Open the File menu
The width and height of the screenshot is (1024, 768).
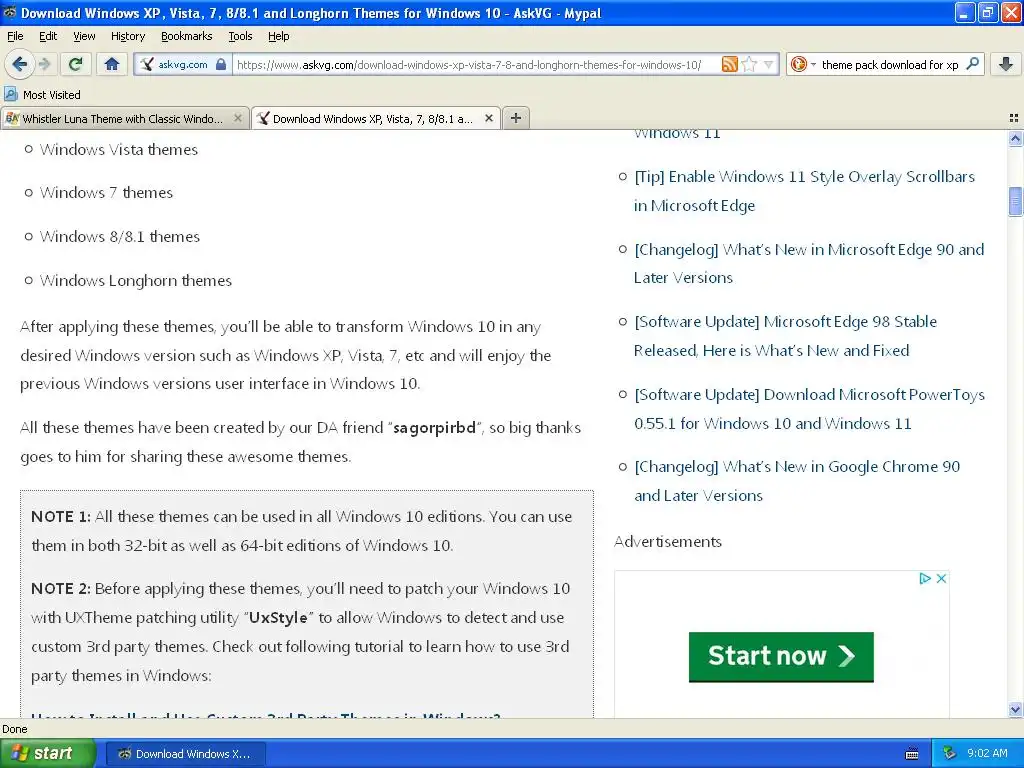coord(15,36)
